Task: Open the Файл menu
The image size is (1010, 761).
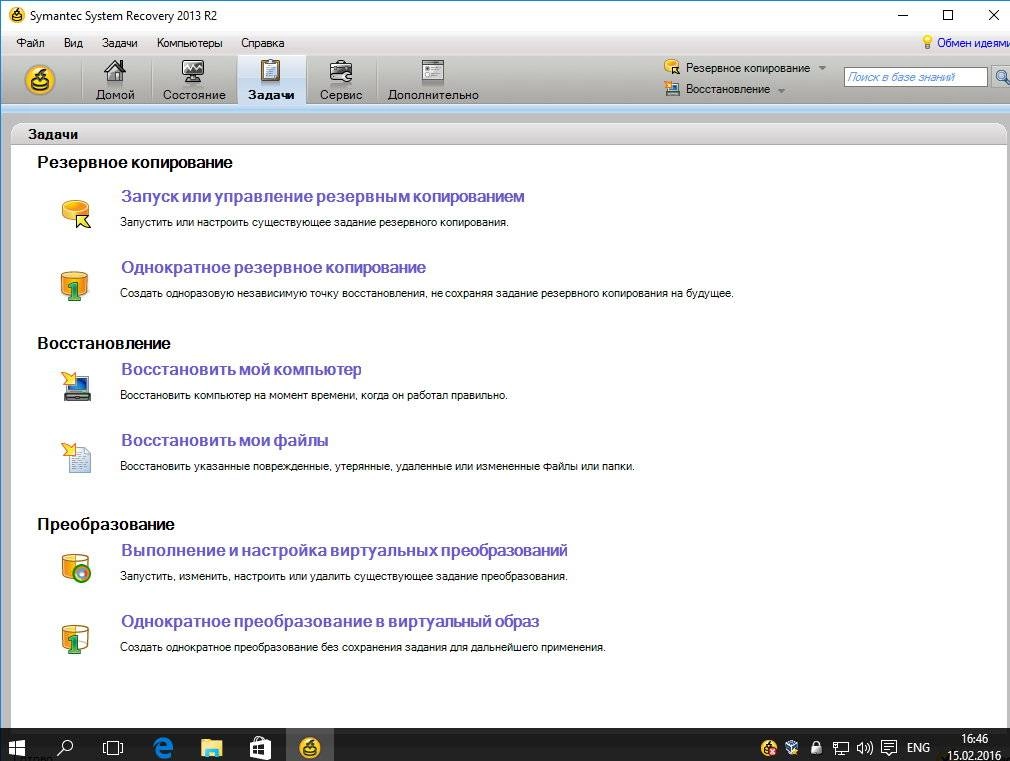Action: [30, 43]
